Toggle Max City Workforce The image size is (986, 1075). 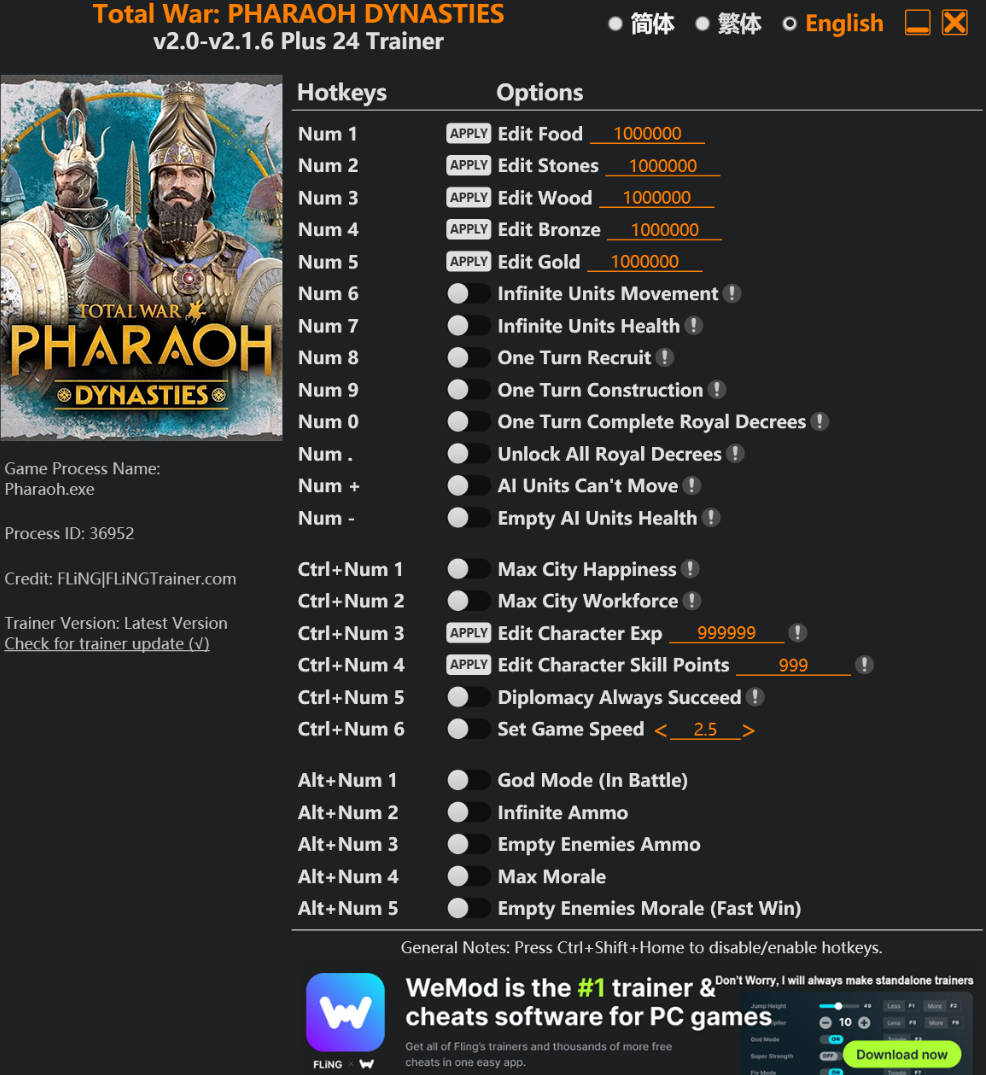click(468, 601)
